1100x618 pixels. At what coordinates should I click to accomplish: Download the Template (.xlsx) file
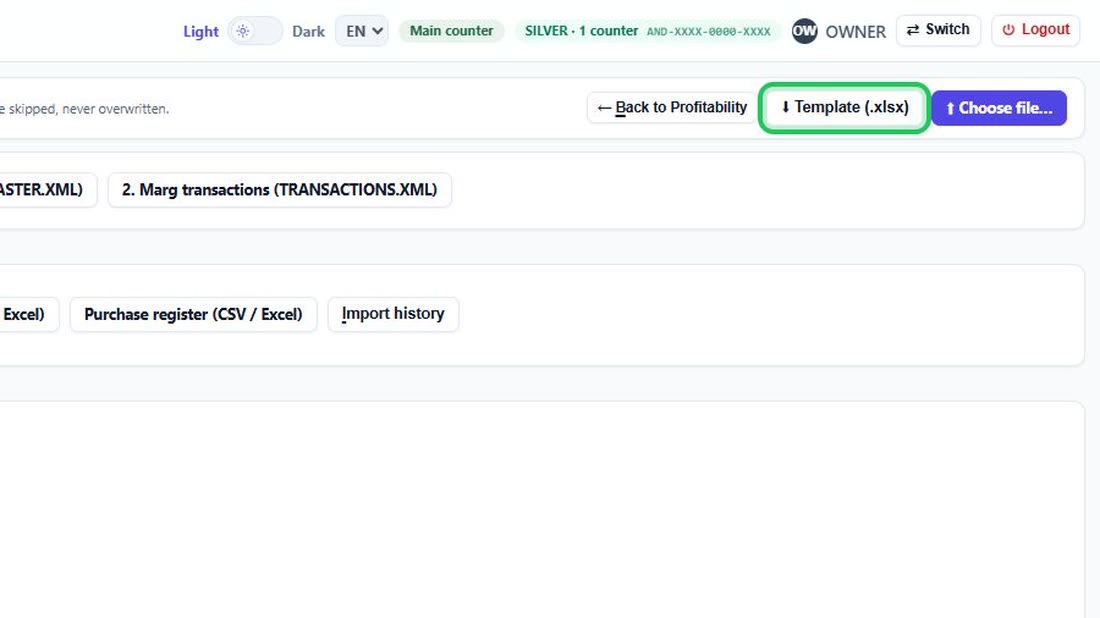point(844,107)
